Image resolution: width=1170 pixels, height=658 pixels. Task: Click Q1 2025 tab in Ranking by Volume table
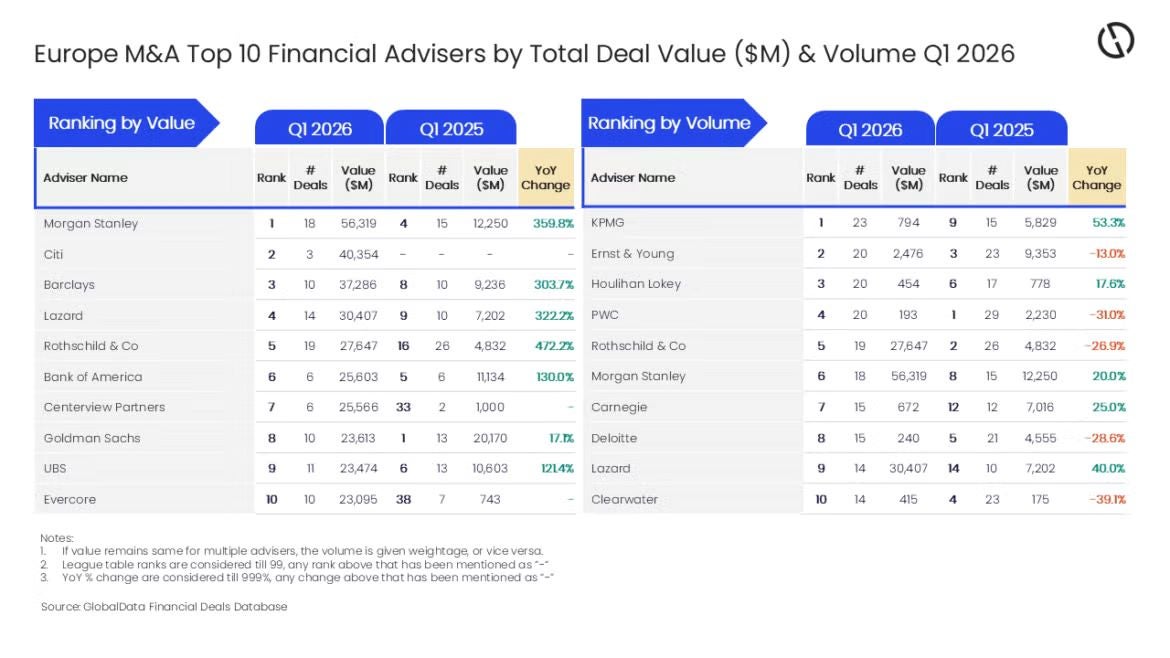click(x=1001, y=130)
